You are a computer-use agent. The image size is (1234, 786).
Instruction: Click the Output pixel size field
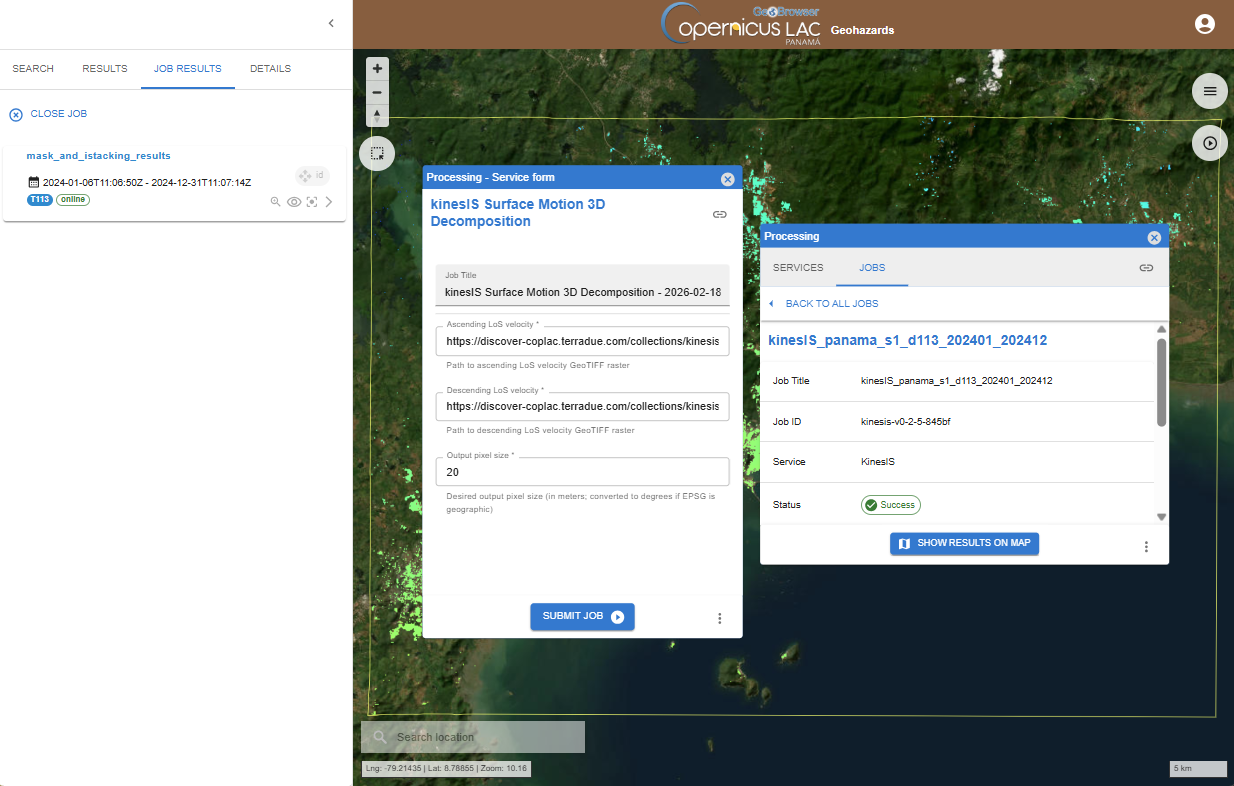582,472
